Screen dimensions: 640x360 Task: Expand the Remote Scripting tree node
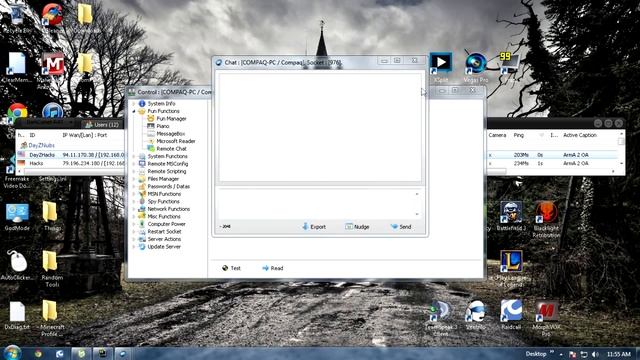point(133,171)
